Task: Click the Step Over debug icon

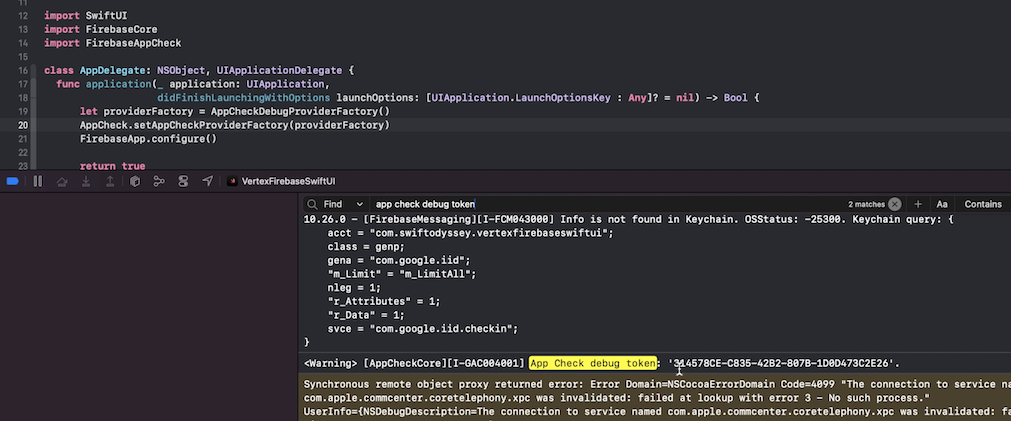Action: 62,181
